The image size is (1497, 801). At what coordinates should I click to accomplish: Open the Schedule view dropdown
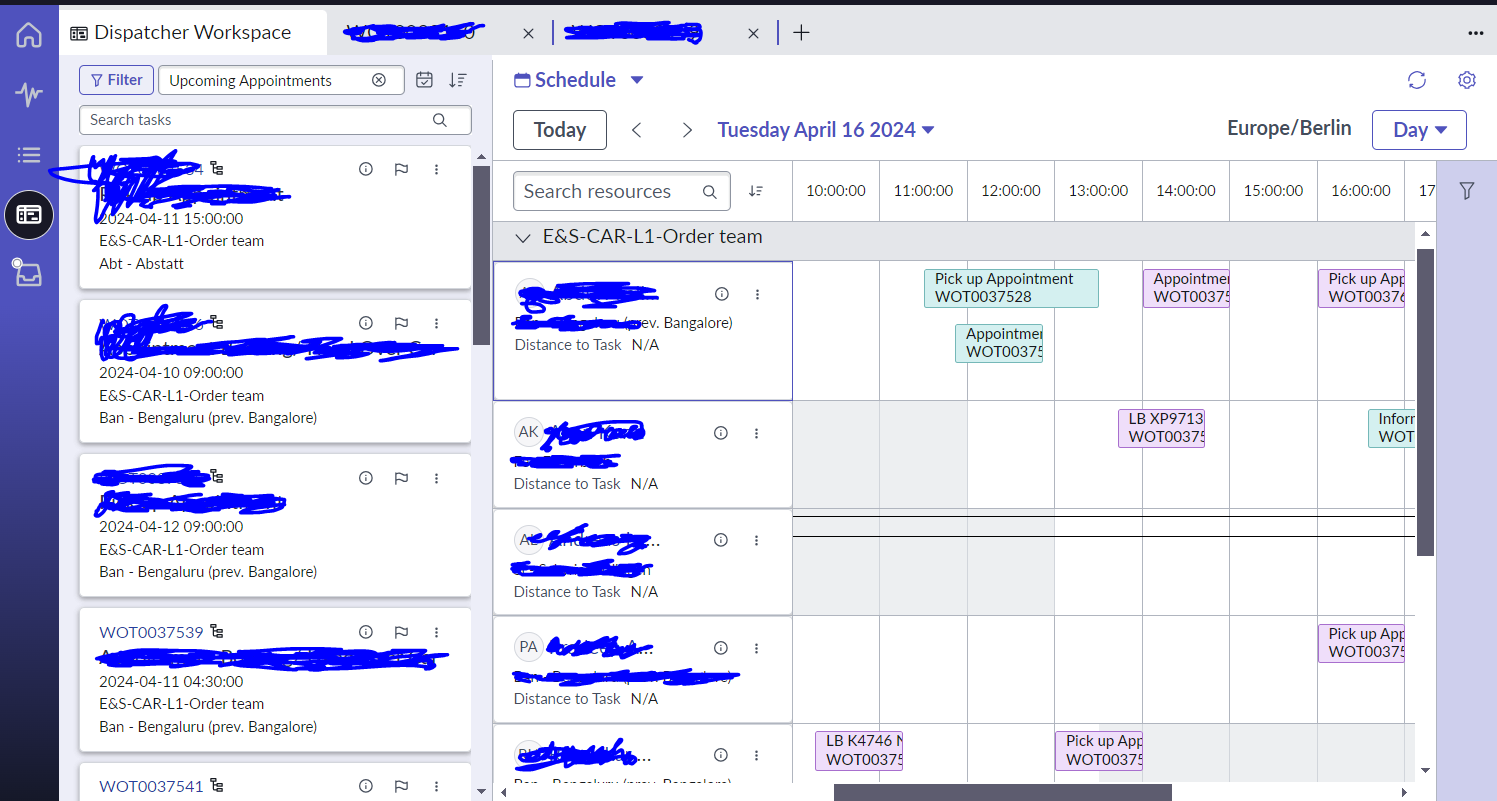point(637,79)
